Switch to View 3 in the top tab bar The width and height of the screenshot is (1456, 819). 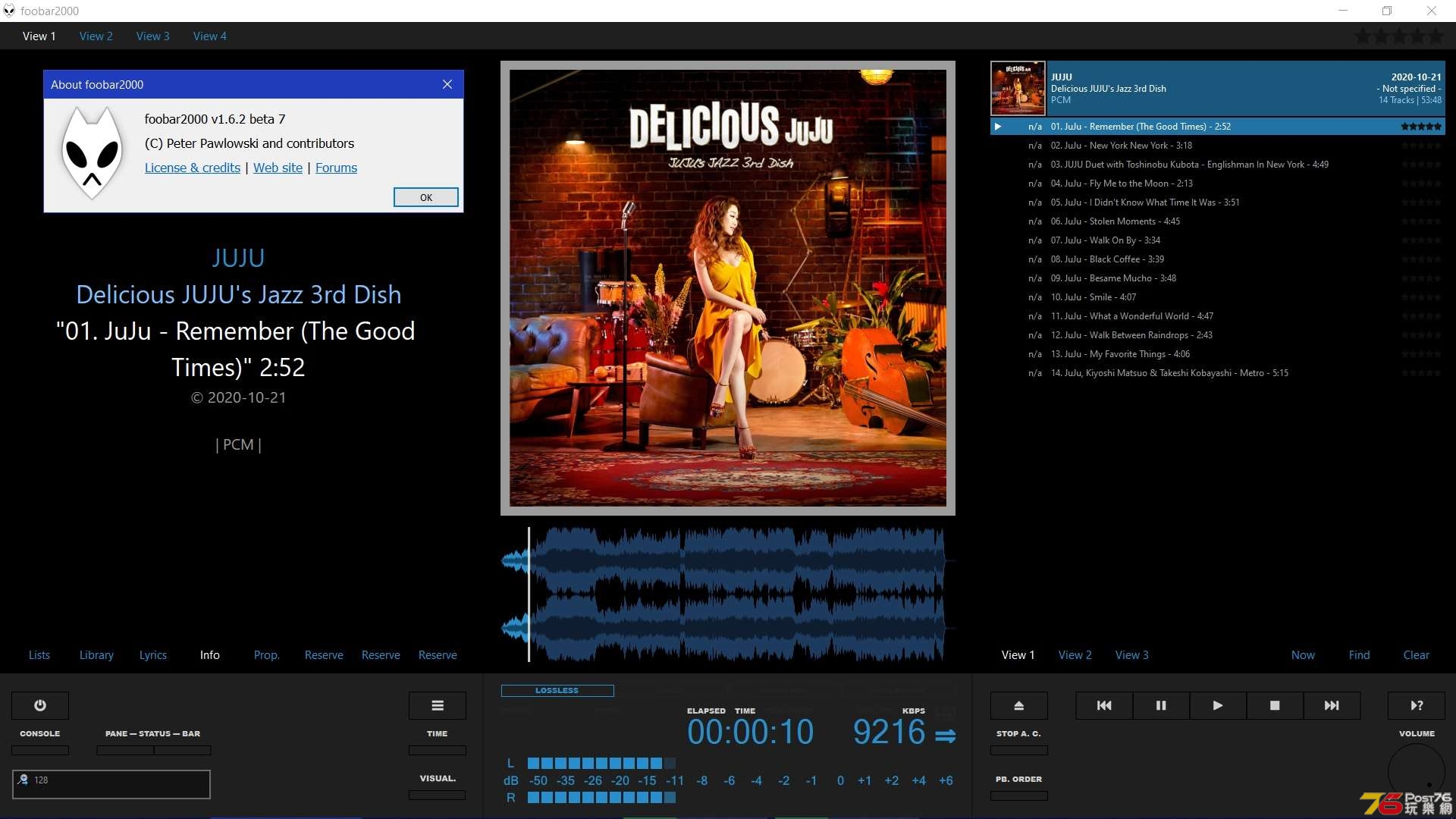pos(153,36)
